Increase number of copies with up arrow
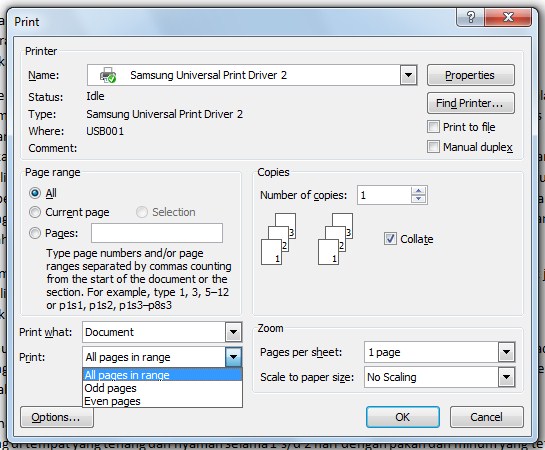Image resolution: width=545 pixels, height=450 pixels. tap(418, 191)
